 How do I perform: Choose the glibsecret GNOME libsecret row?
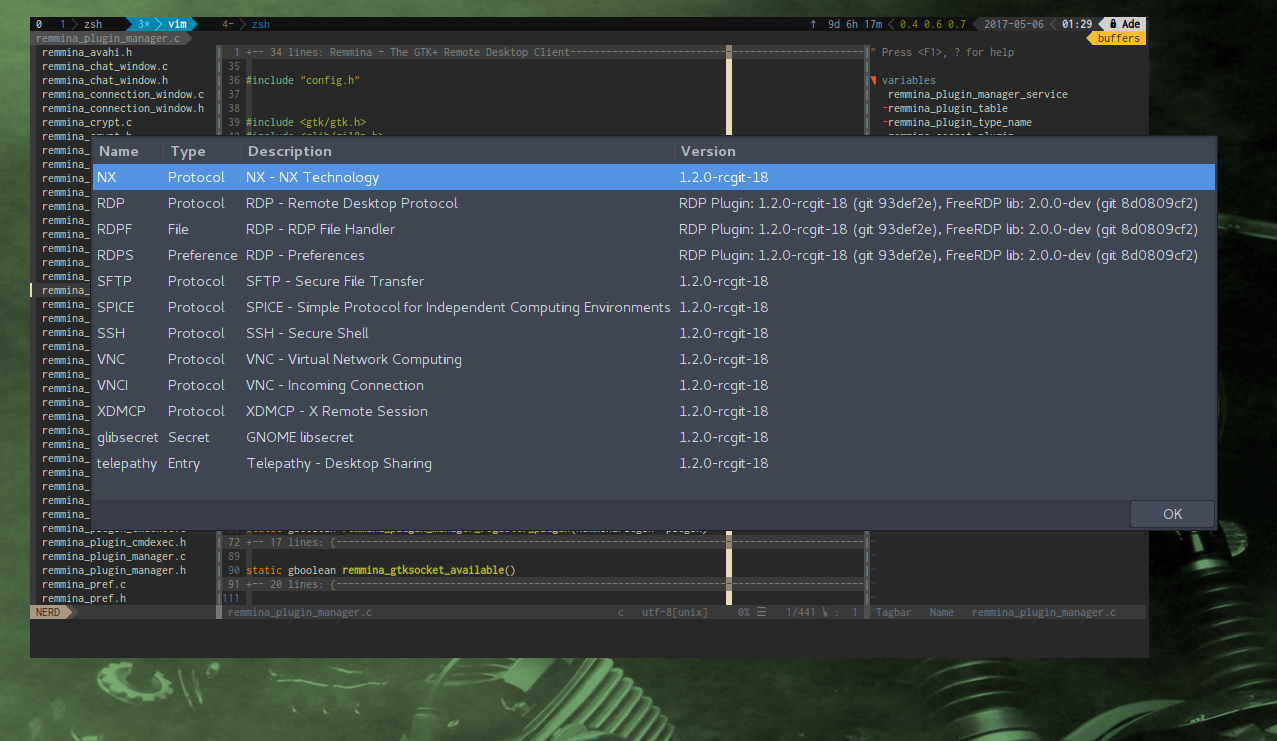pos(300,437)
